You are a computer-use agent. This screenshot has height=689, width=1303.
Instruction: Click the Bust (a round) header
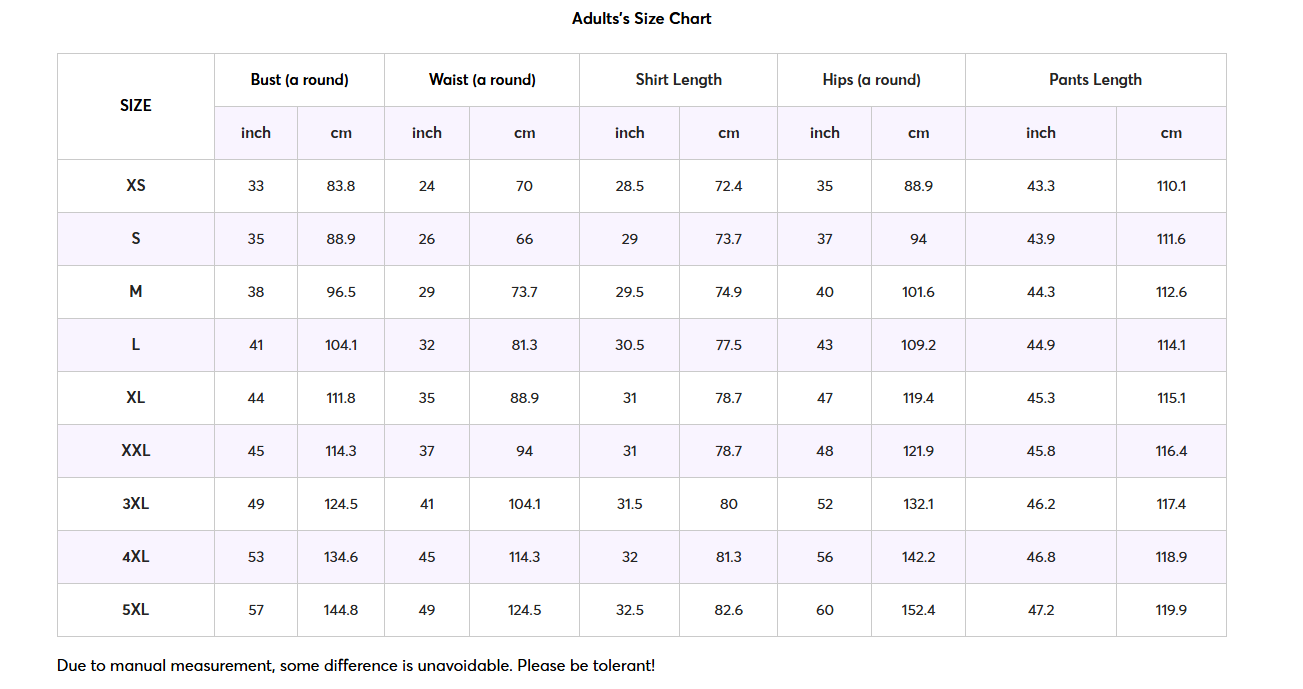coord(299,80)
